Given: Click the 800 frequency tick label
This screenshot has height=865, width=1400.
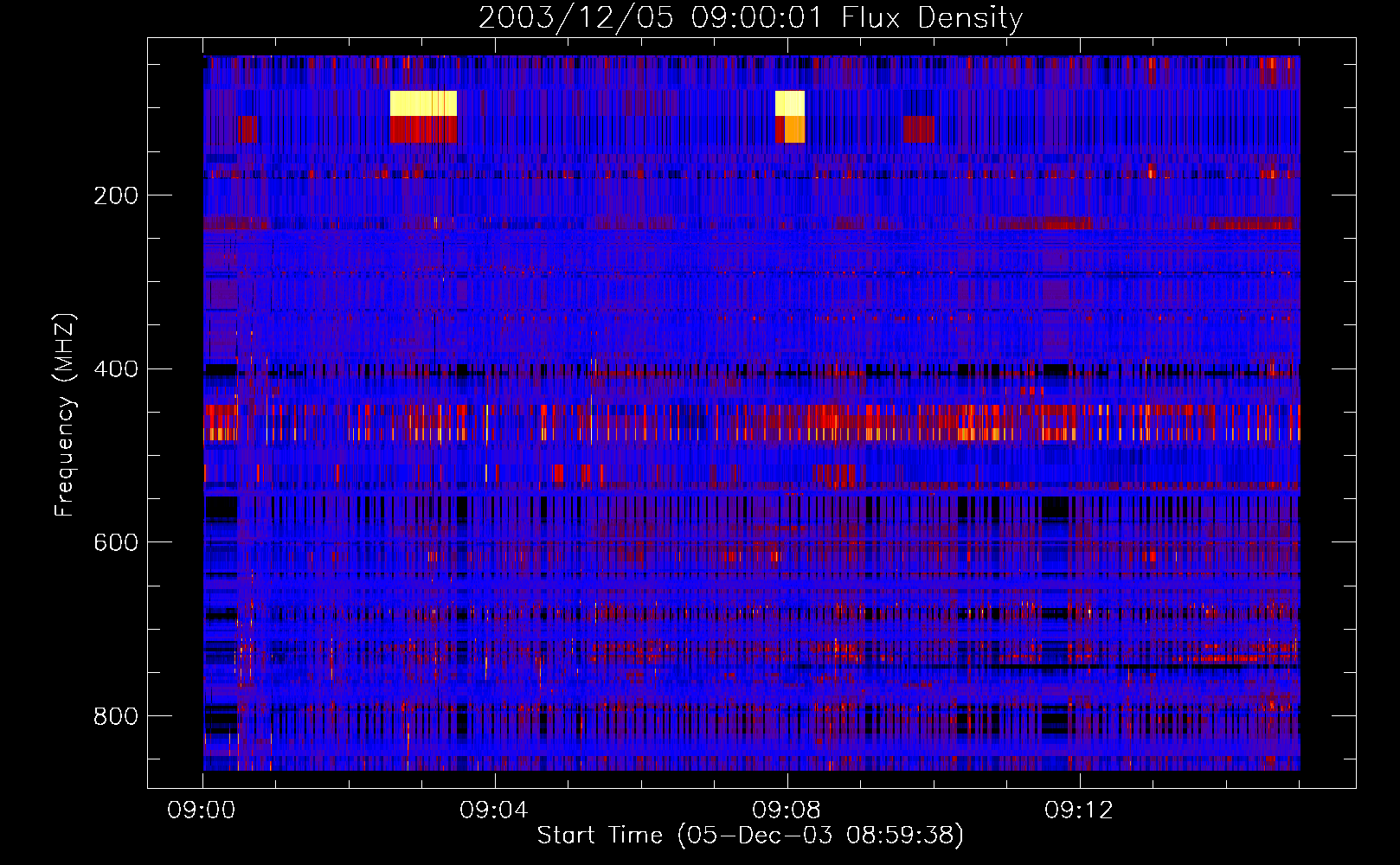Looking at the screenshot, I should (116, 716).
